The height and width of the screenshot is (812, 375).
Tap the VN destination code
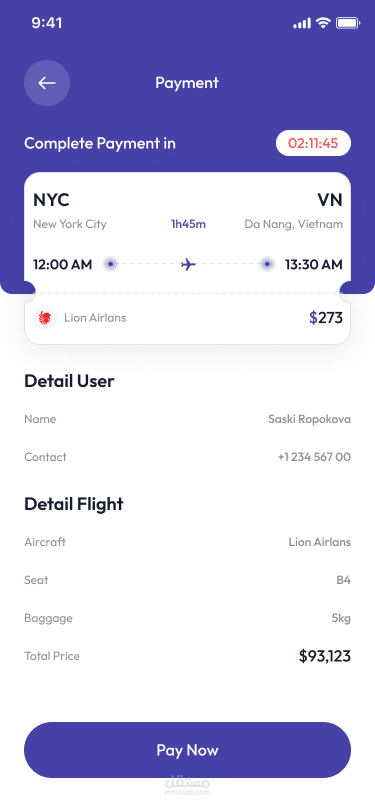click(x=330, y=200)
